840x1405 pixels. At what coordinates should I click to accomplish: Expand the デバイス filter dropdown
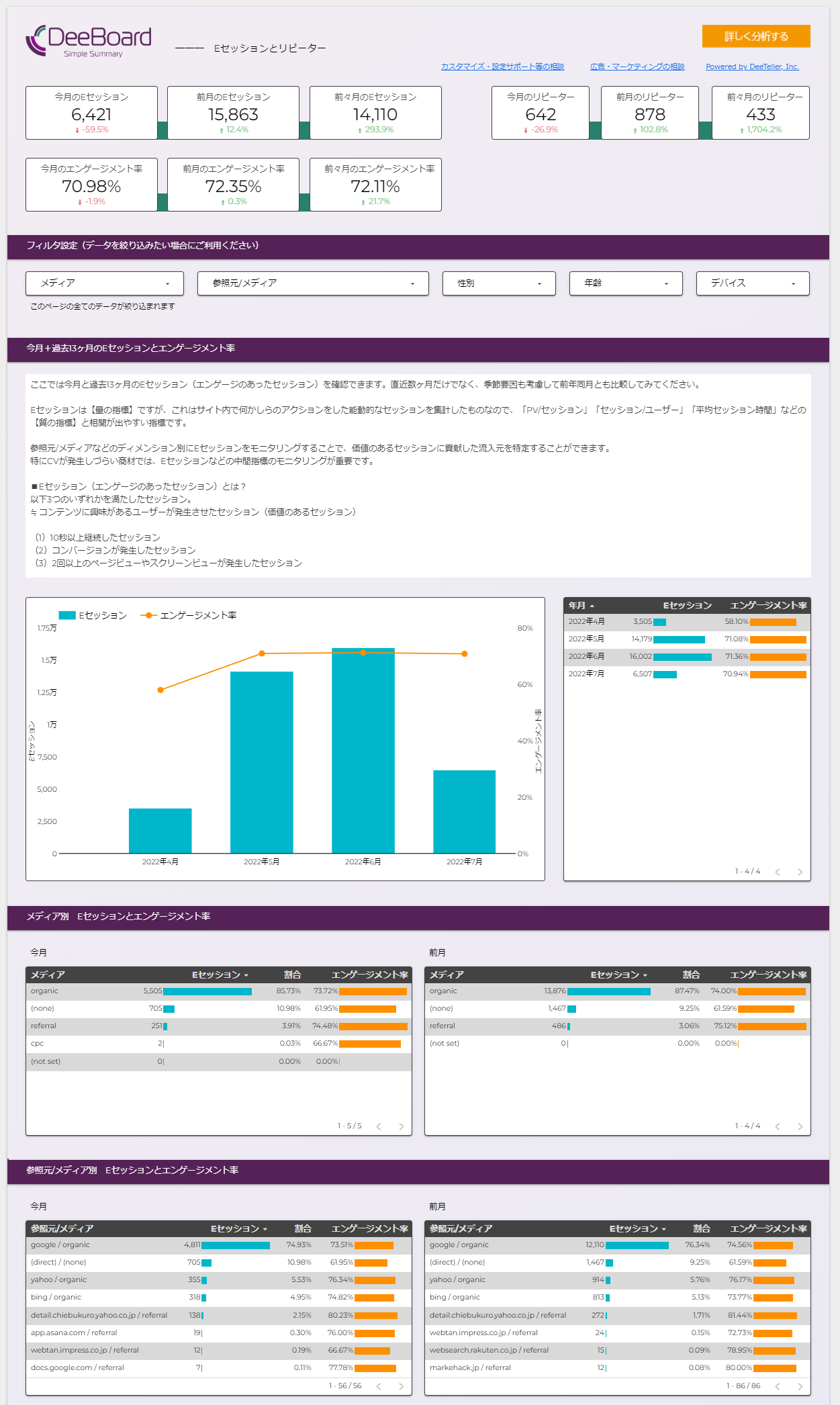point(752,283)
